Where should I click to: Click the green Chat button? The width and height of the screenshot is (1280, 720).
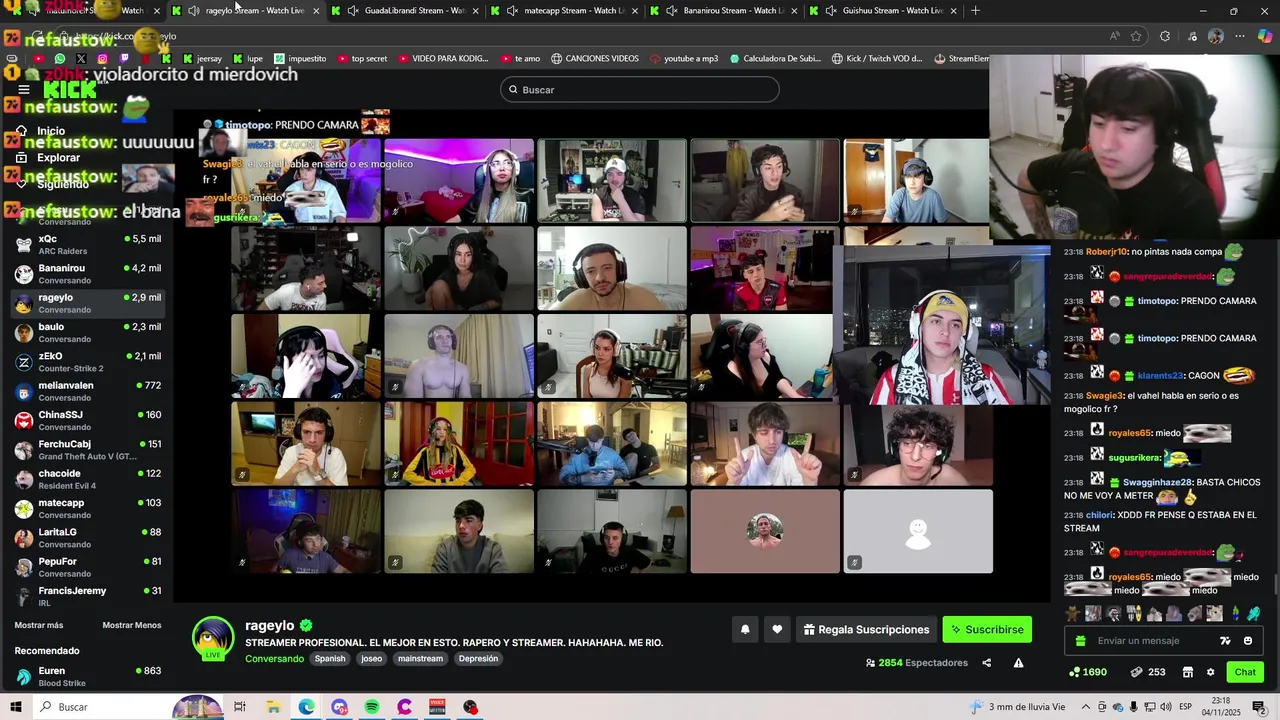(x=1245, y=672)
